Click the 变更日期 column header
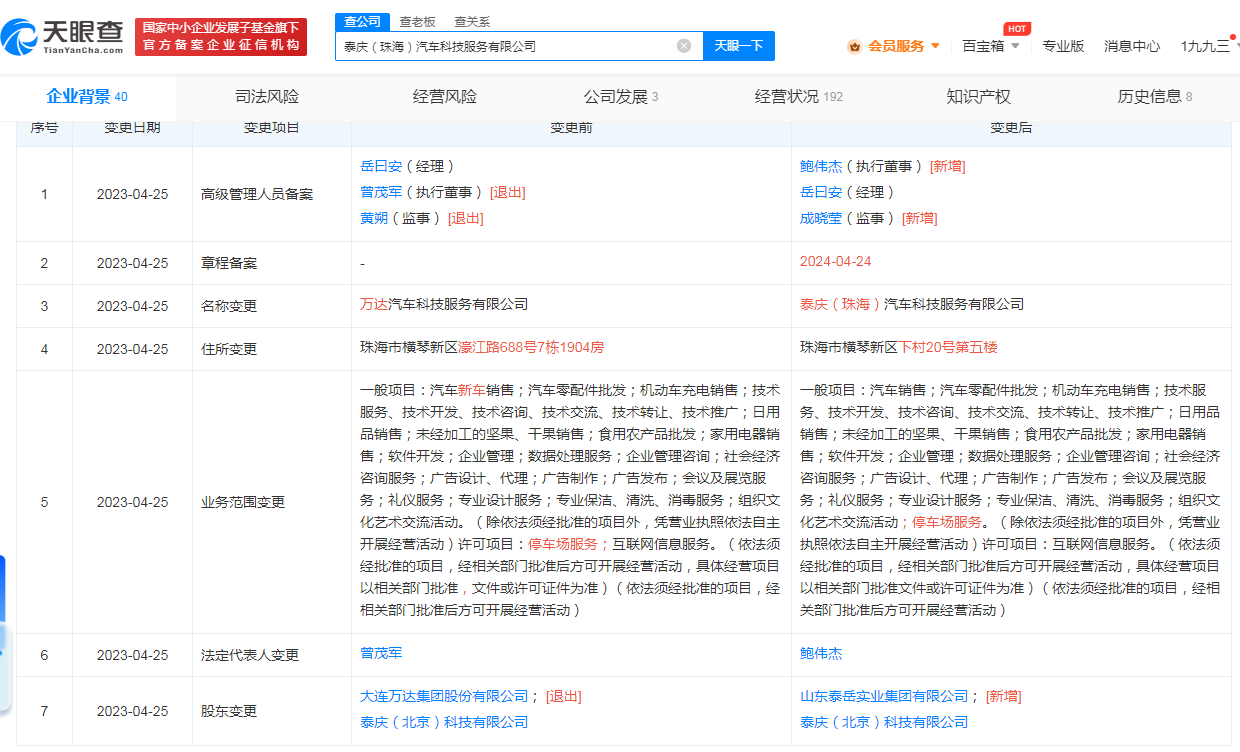 click(x=132, y=128)
